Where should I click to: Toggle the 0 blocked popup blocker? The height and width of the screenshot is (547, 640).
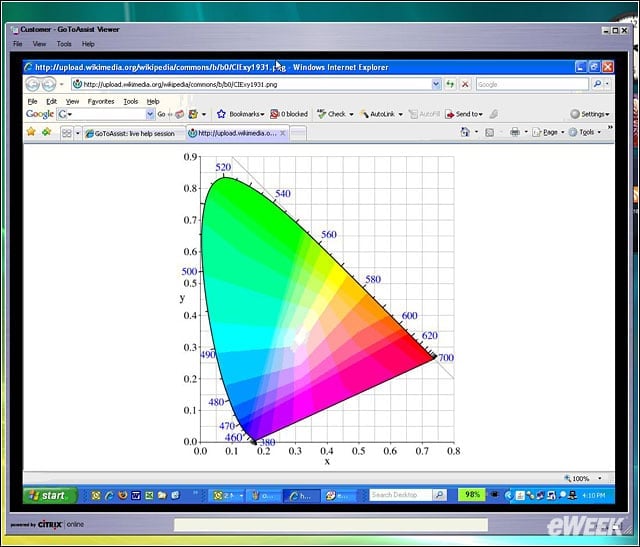click(x=289, y=114)
